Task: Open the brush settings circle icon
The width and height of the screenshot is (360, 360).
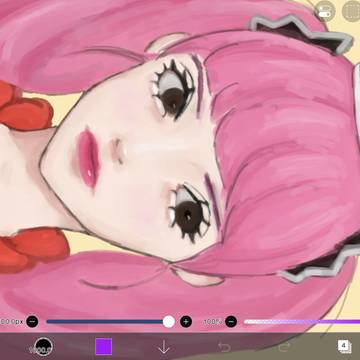Action: click(43, 347)
